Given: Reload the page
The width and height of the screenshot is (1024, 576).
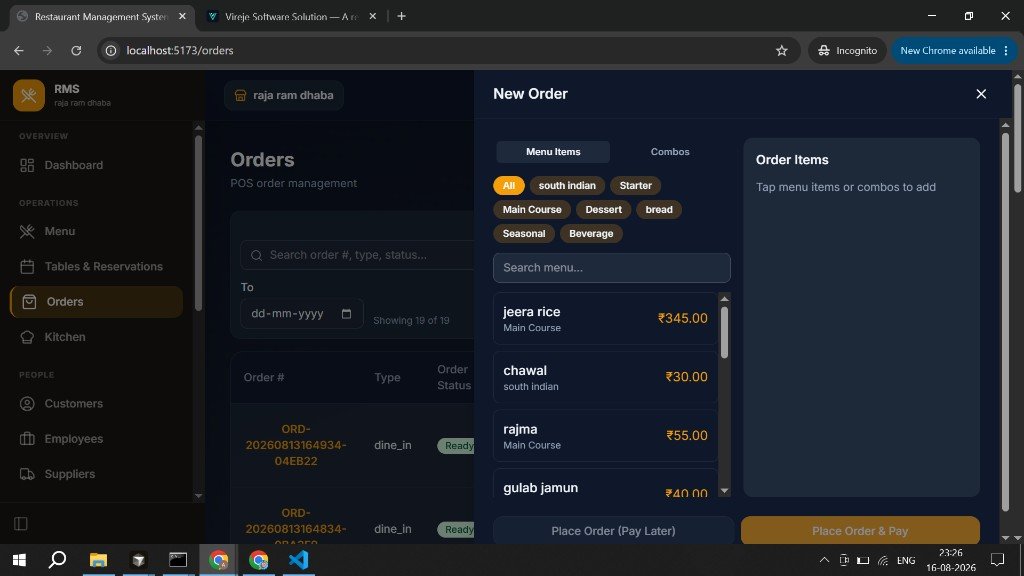Looking at the screenshot, I should click(76, 50).
